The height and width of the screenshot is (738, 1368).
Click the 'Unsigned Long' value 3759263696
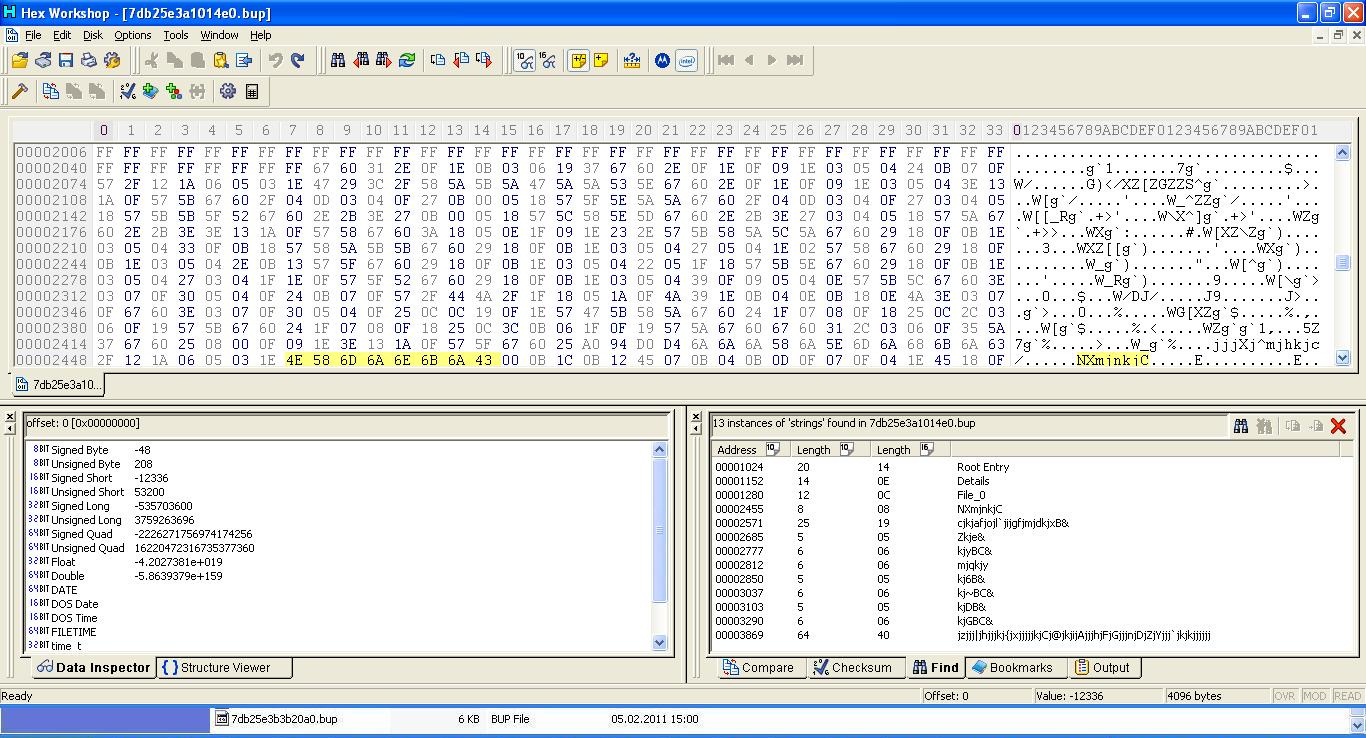click(164, 520)
